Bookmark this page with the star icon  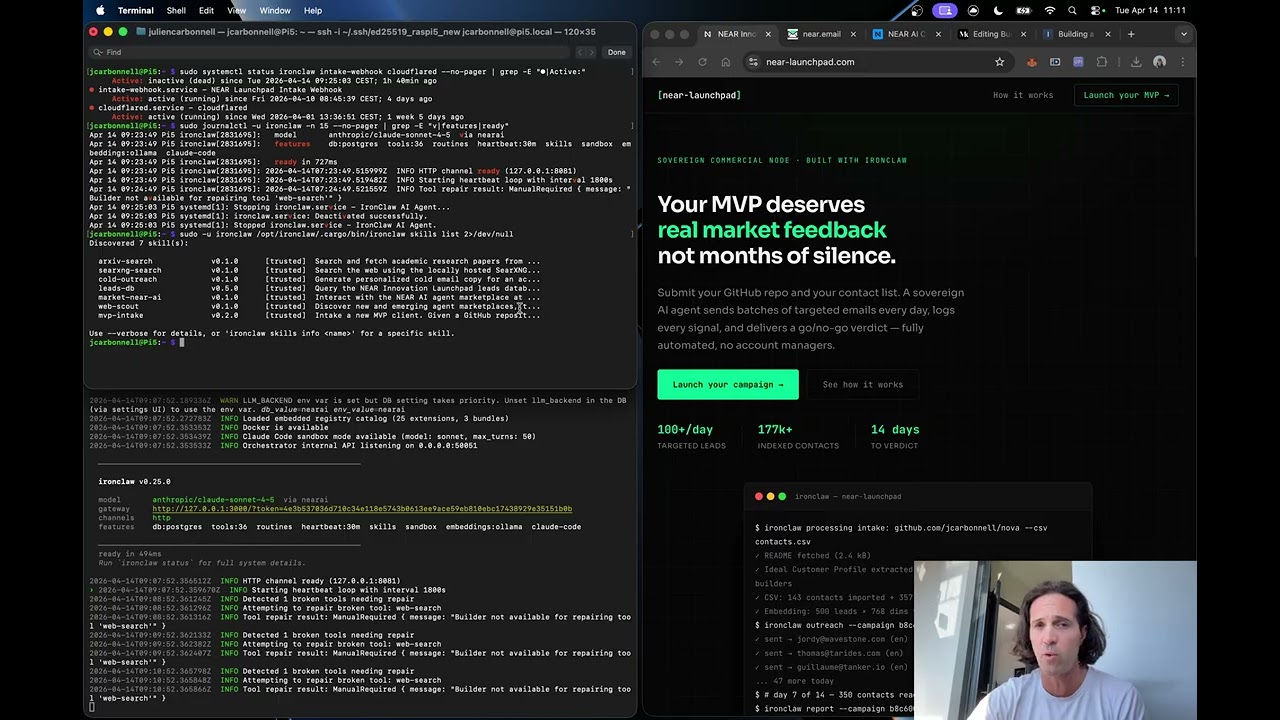[999, 62]
